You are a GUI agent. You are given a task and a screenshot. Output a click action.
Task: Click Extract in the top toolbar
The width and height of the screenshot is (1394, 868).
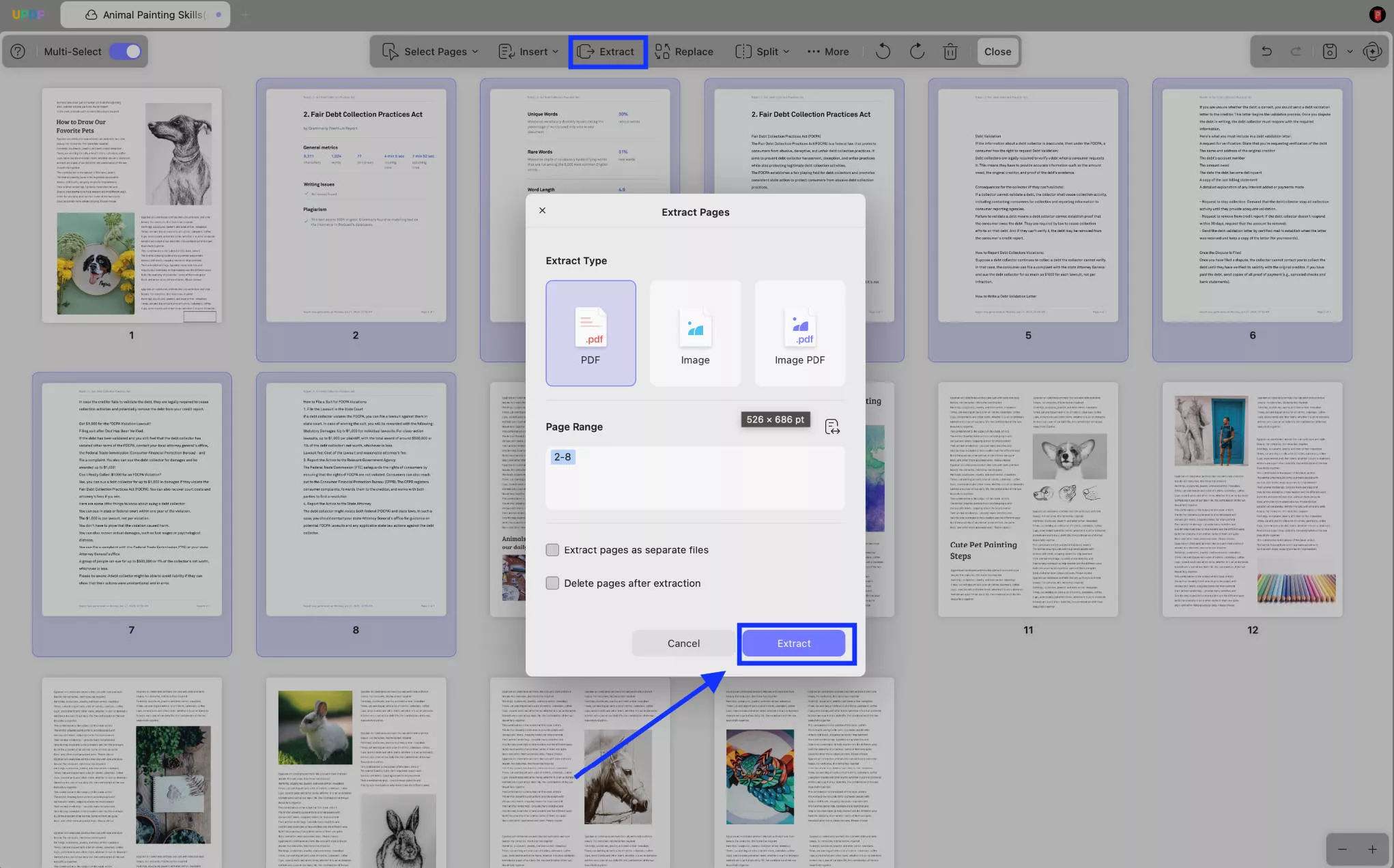tap(607, 52)
